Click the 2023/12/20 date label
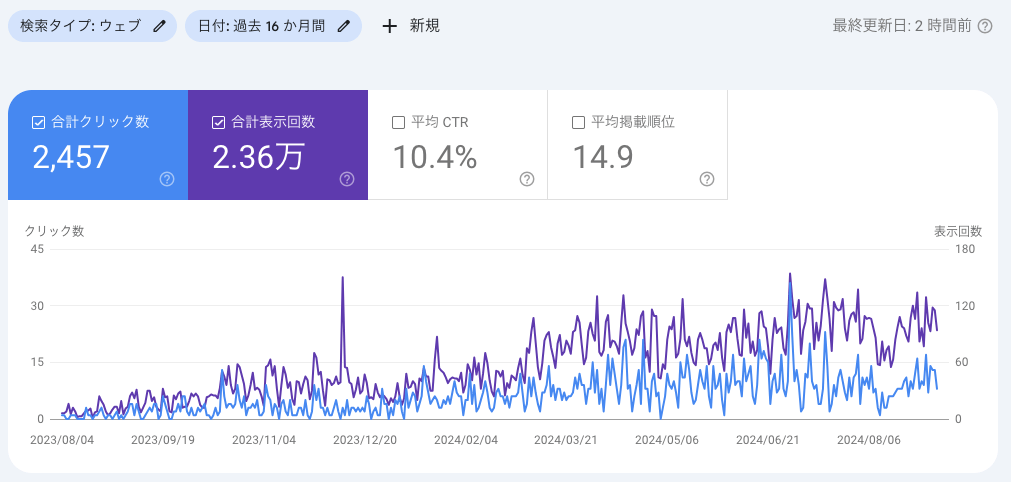The image size is (1011, 482). click(365, 440)
